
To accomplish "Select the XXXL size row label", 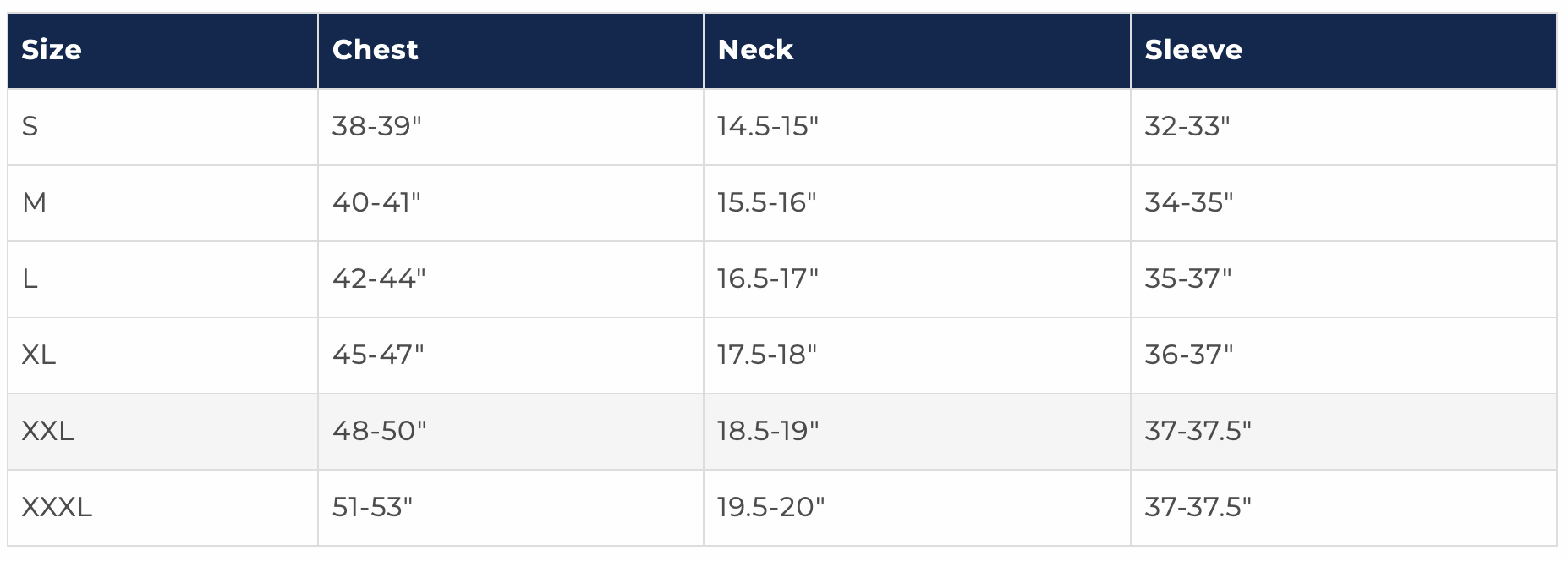I will point(57,508).
